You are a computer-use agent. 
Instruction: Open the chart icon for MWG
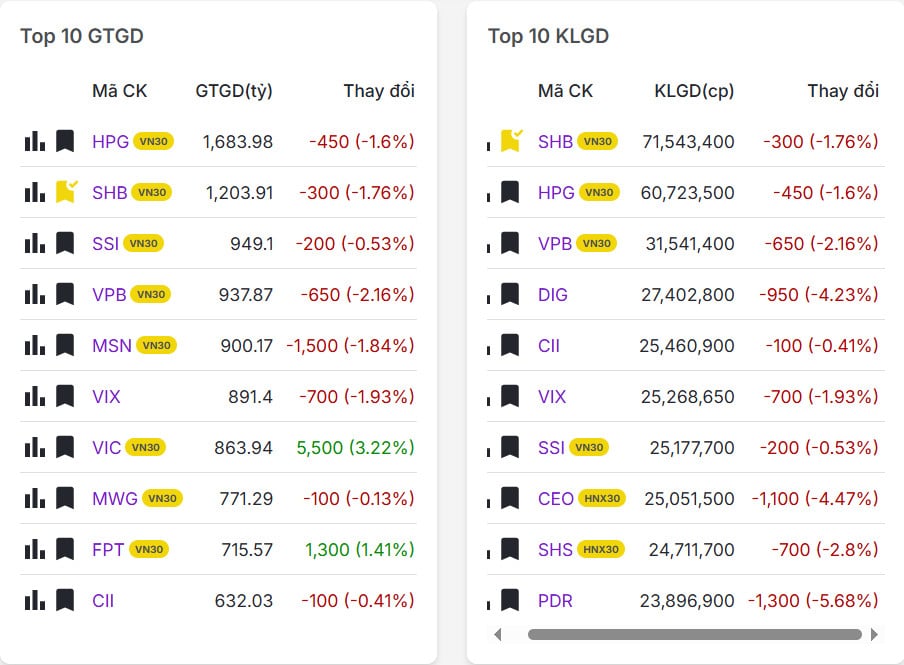[x=35, y=498]
